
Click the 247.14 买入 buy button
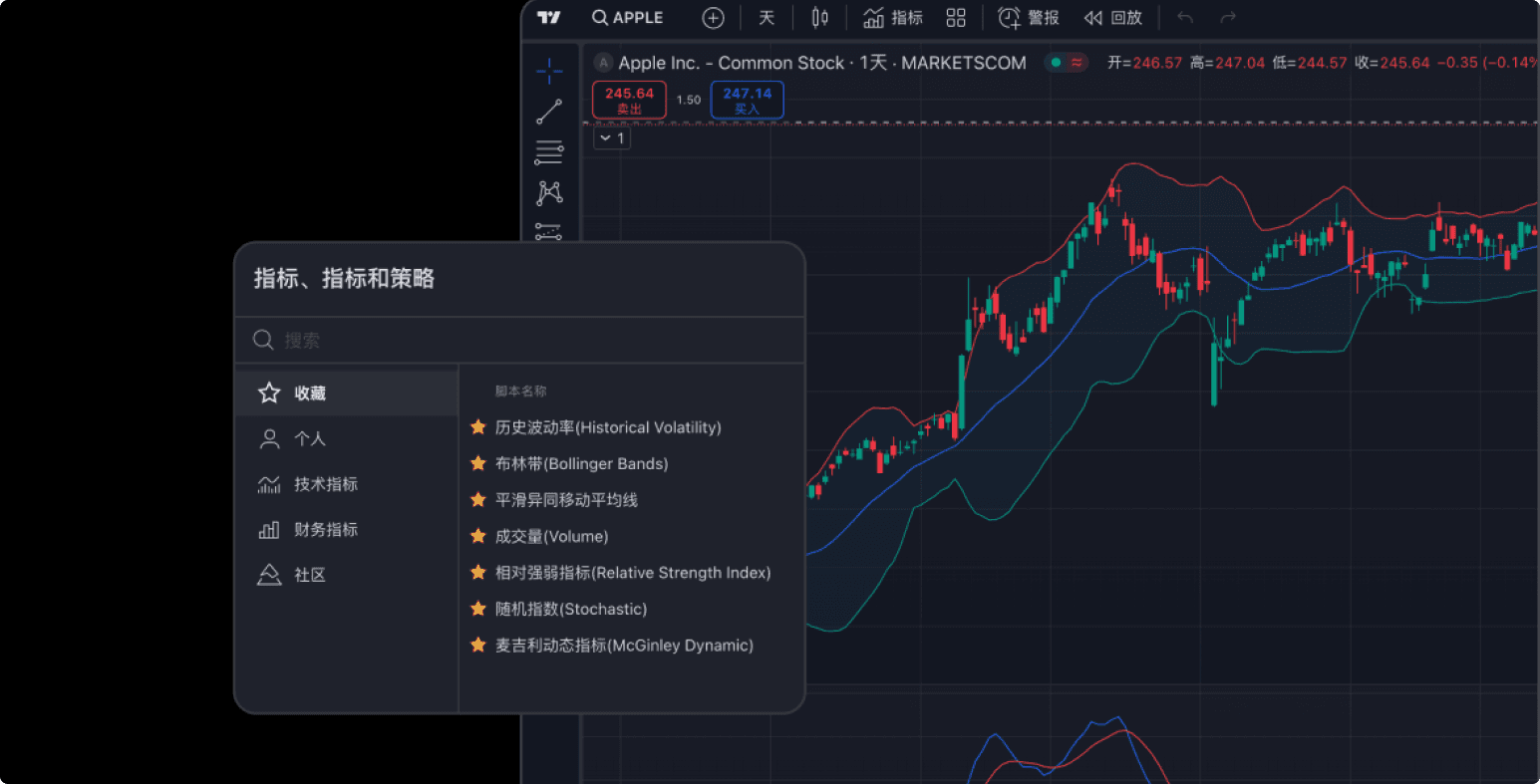coord(747,100)
